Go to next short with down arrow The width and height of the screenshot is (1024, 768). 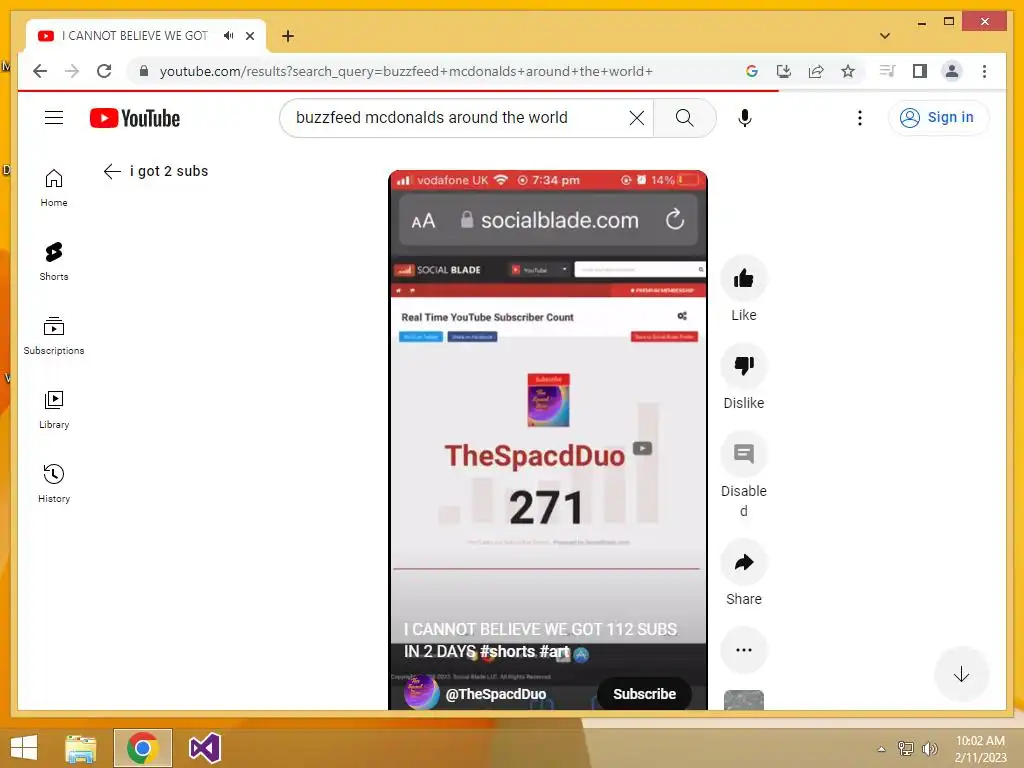coord(961,675)
